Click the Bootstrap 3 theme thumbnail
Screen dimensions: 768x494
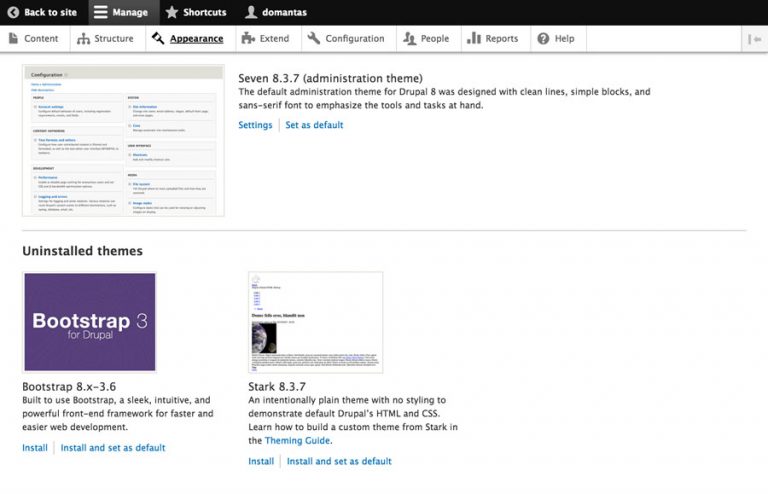tap(90, 322)
